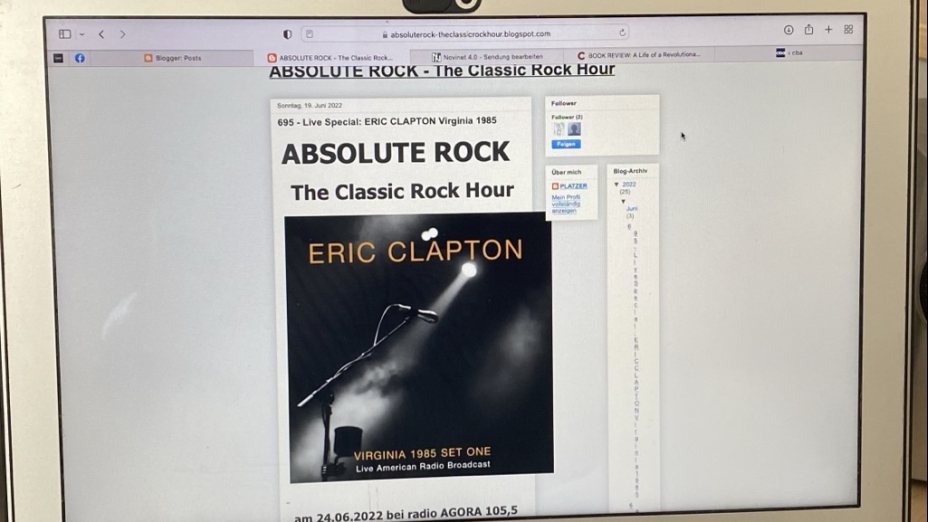
Task: Click the second follower avatar
Action: click(x=574, y=129)
